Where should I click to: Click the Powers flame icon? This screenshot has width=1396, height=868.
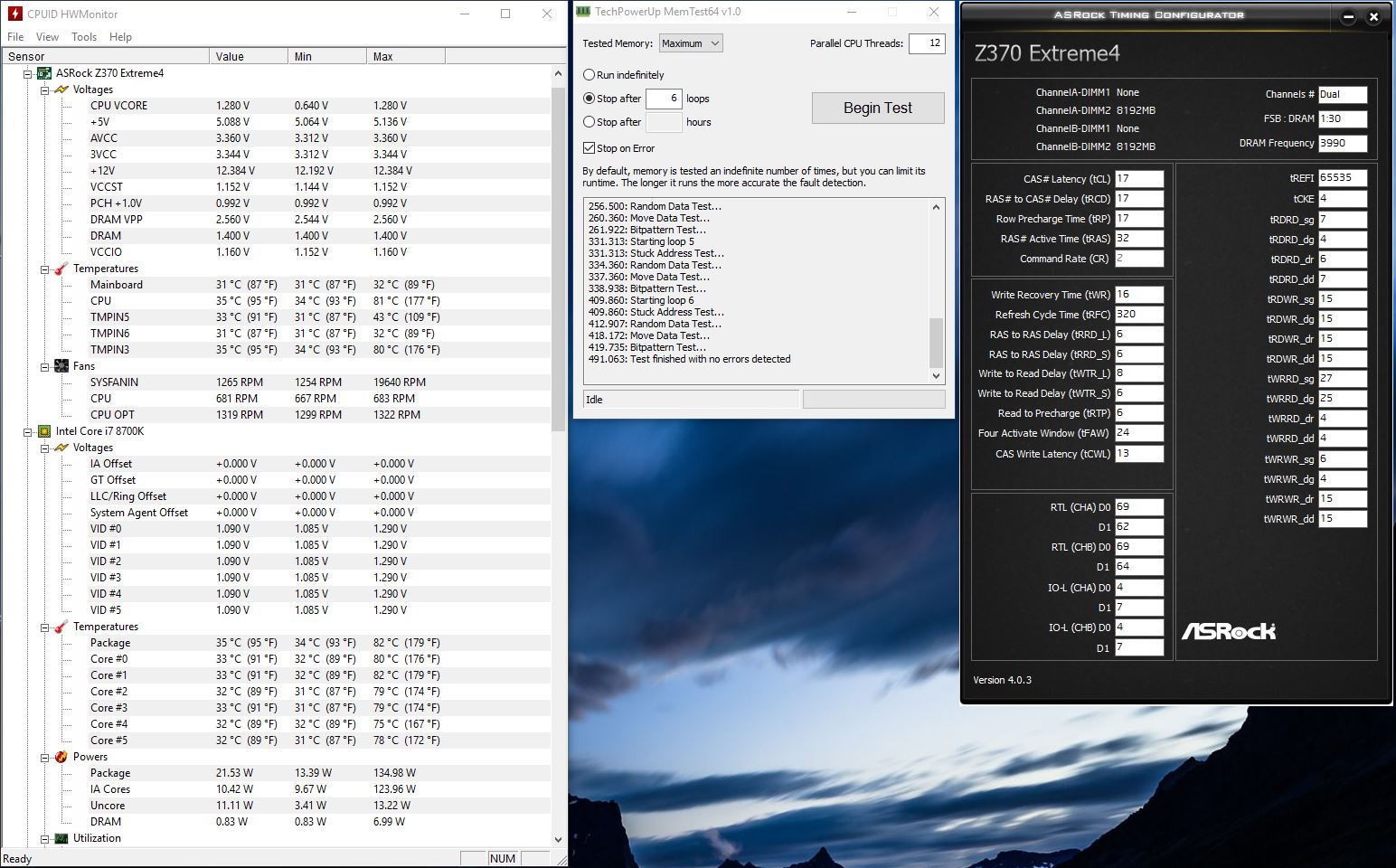click(61, 757)
